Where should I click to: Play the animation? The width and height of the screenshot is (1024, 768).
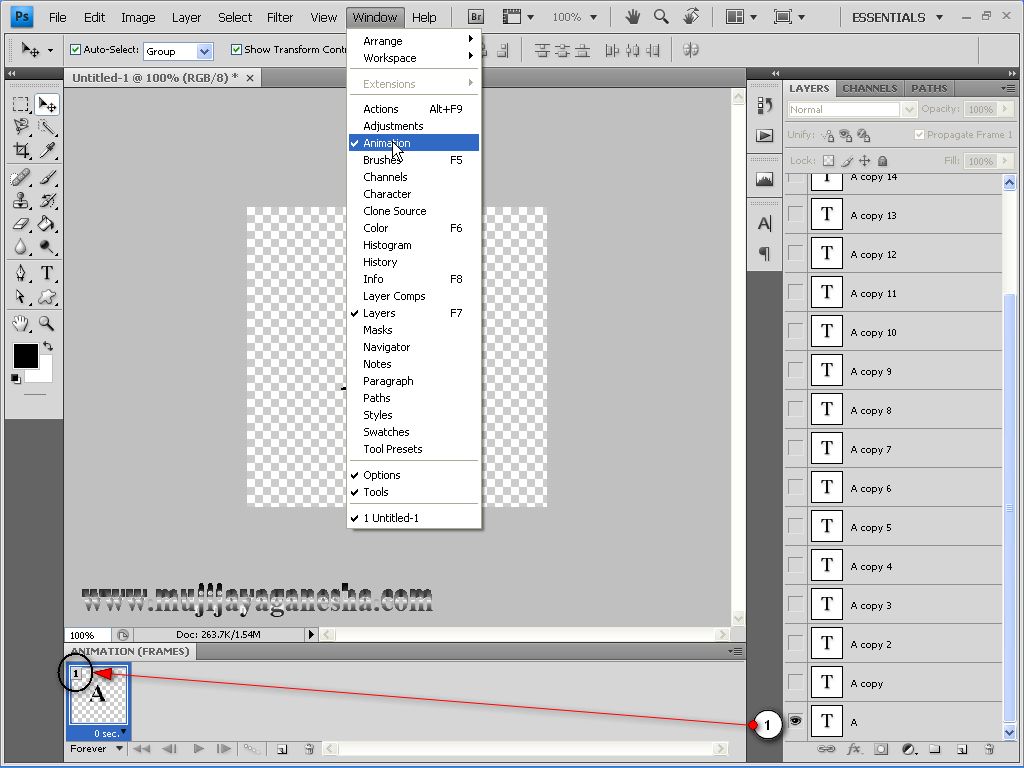(199, 748)
